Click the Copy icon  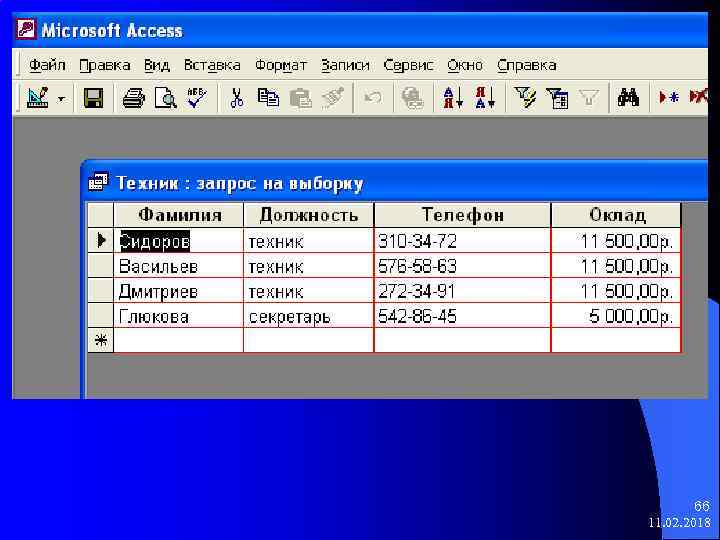click(x=268, y=98)
